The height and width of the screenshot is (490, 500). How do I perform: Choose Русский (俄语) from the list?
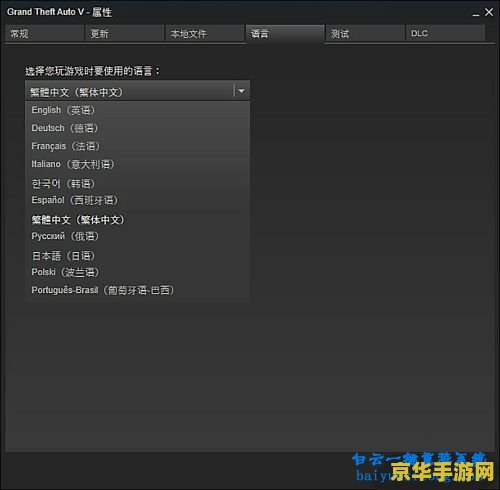pos(137,236)
